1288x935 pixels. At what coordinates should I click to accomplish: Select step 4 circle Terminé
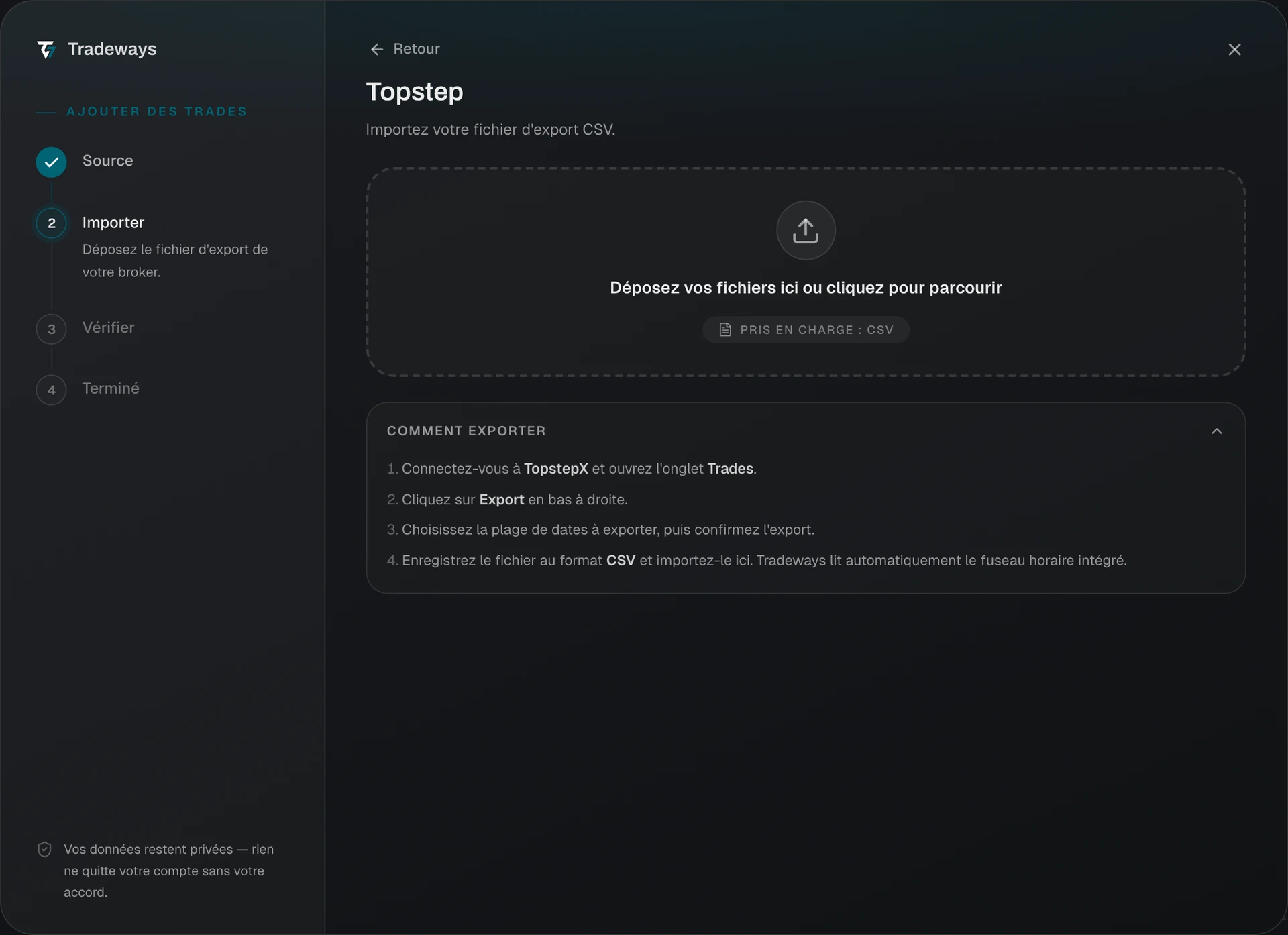pyautogui.click(x=52, y=390)
